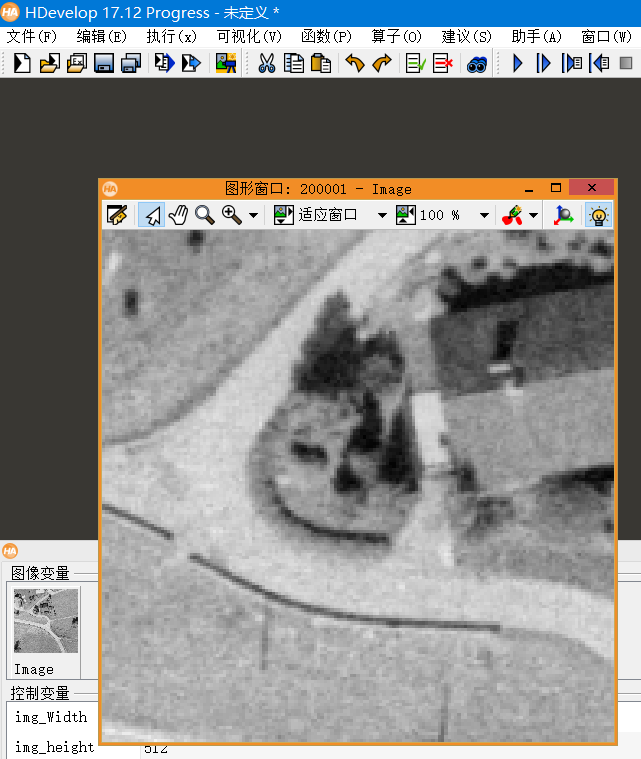Image resolution: width=641 pixels, height=759 pixels.
Task: Clear the graphics window with the eraser icon
Action: click(117, 215)
